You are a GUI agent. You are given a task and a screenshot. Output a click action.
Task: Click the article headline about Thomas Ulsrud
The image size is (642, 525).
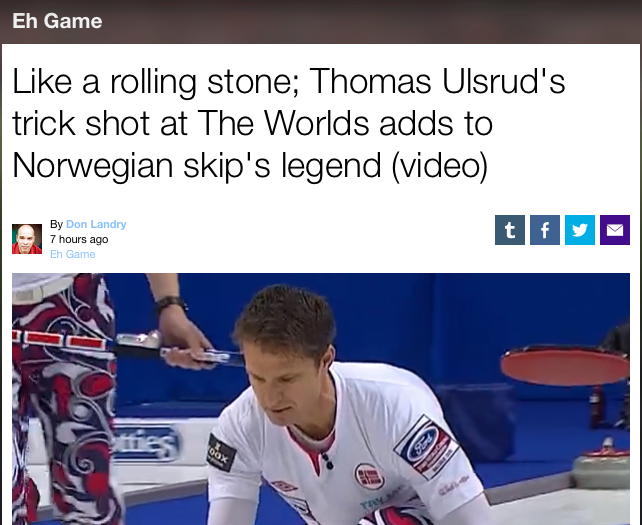pyautogui.click(x=289, y=123)
